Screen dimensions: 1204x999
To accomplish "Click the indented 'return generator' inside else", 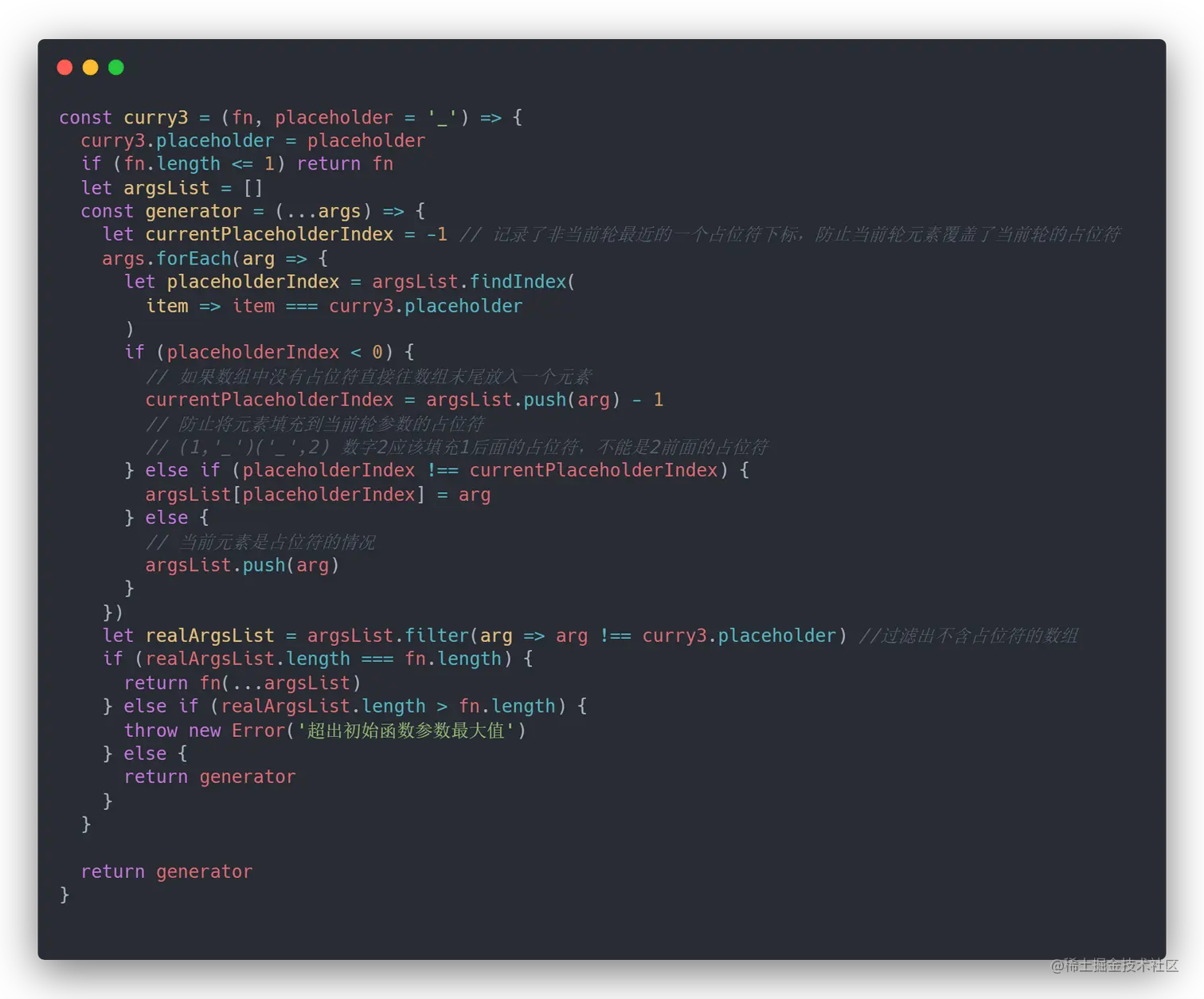I will [x=210, y=777].
